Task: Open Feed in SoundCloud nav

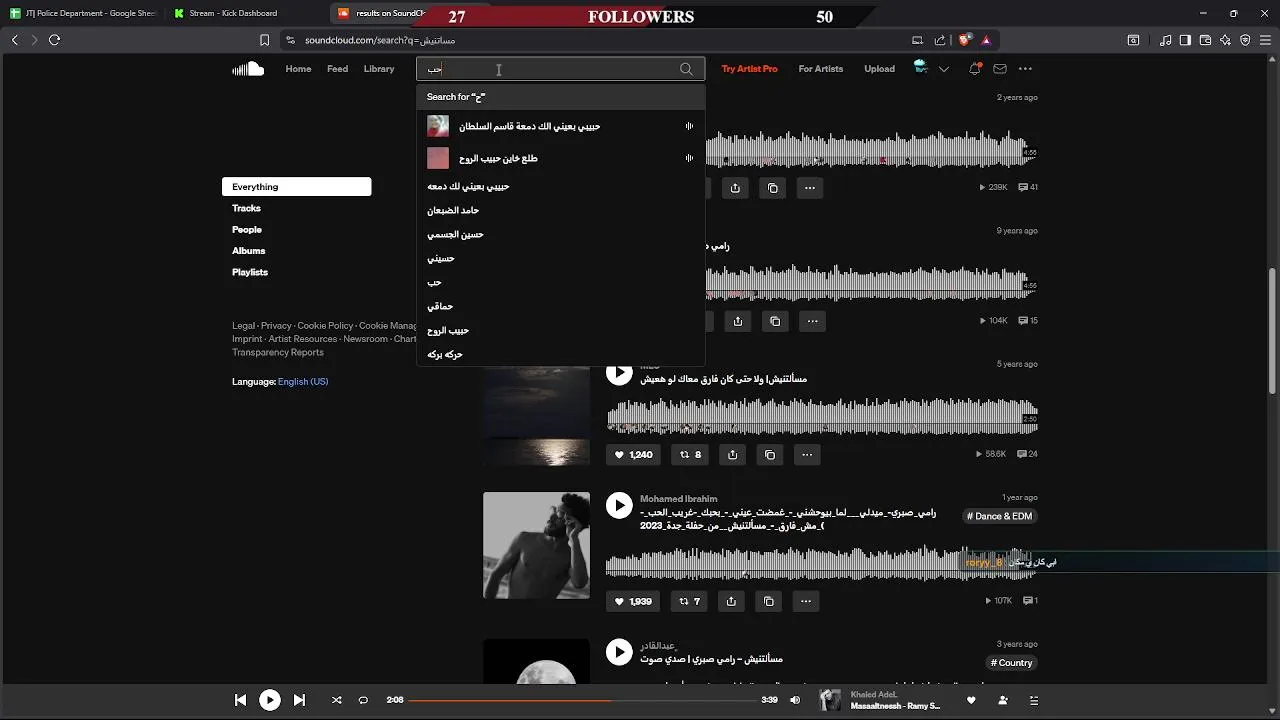Action: pyautogui.click(x=337, y=69)
